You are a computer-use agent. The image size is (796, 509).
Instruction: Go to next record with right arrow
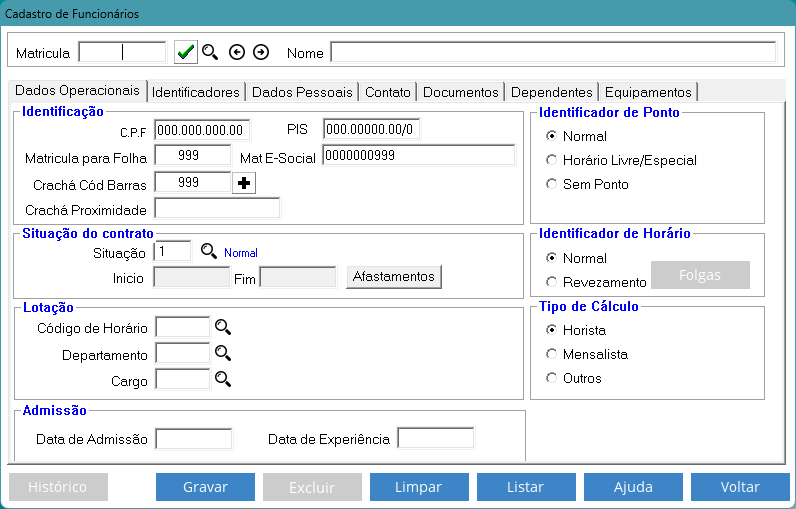click(261, 52)
